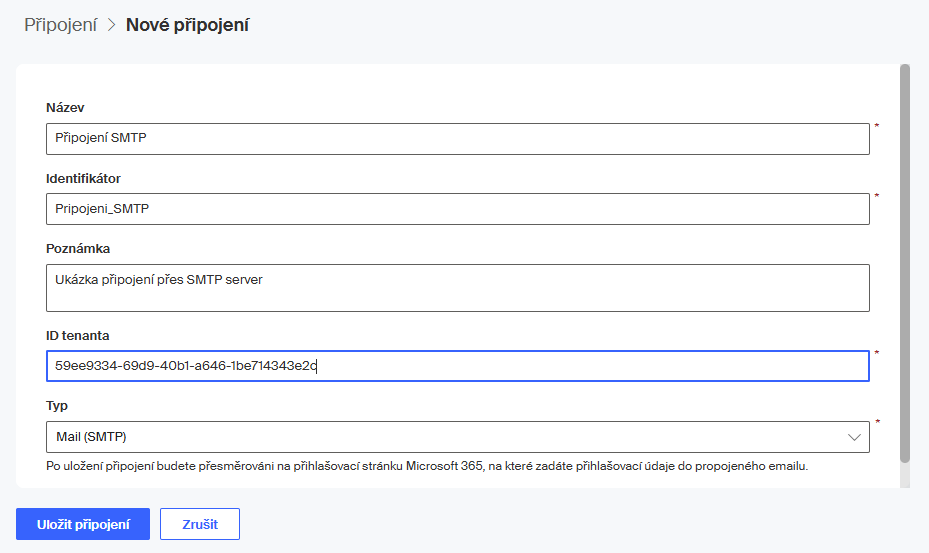
Task: Click the Poznámka field label
Action: pos(78,248)
